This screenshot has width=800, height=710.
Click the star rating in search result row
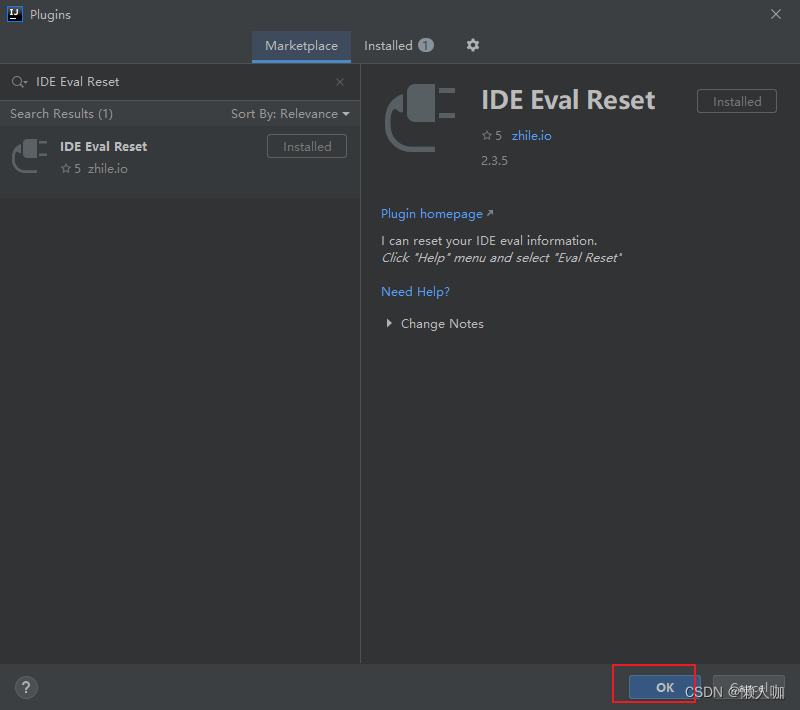(x=71, y=169)
